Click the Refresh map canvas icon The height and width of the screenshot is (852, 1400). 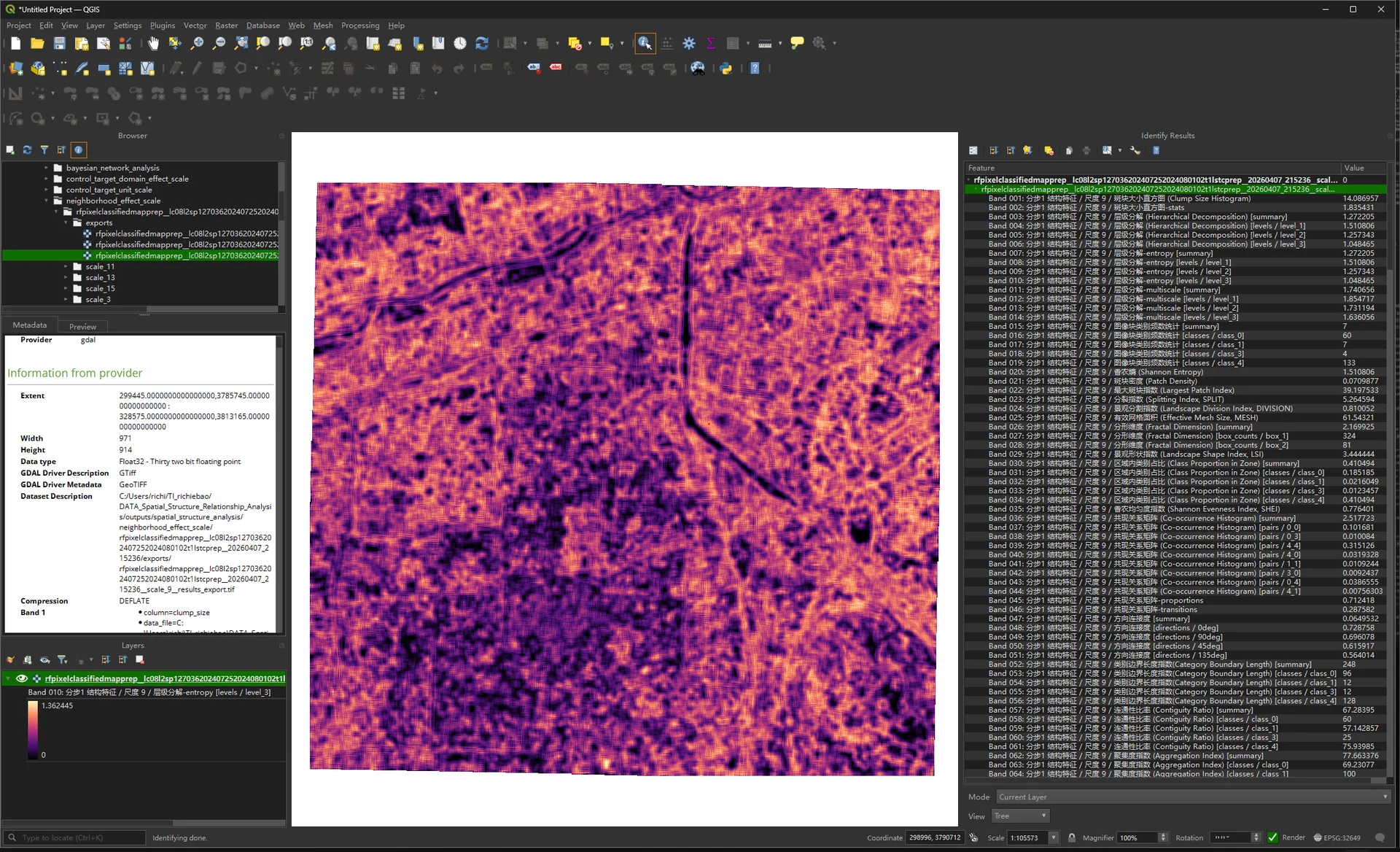(x=482, y=44)
